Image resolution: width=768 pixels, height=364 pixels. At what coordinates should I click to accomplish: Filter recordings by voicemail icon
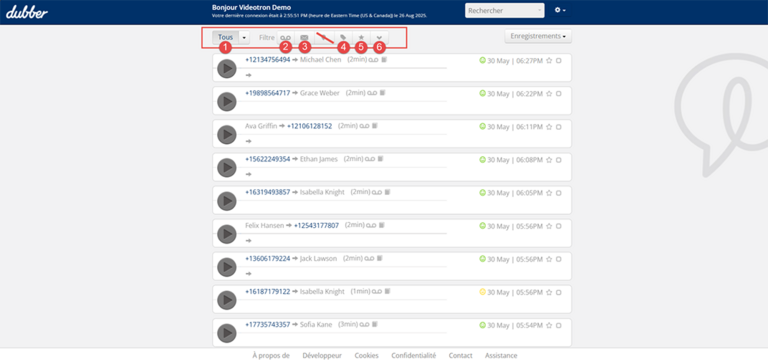point(285,37)
